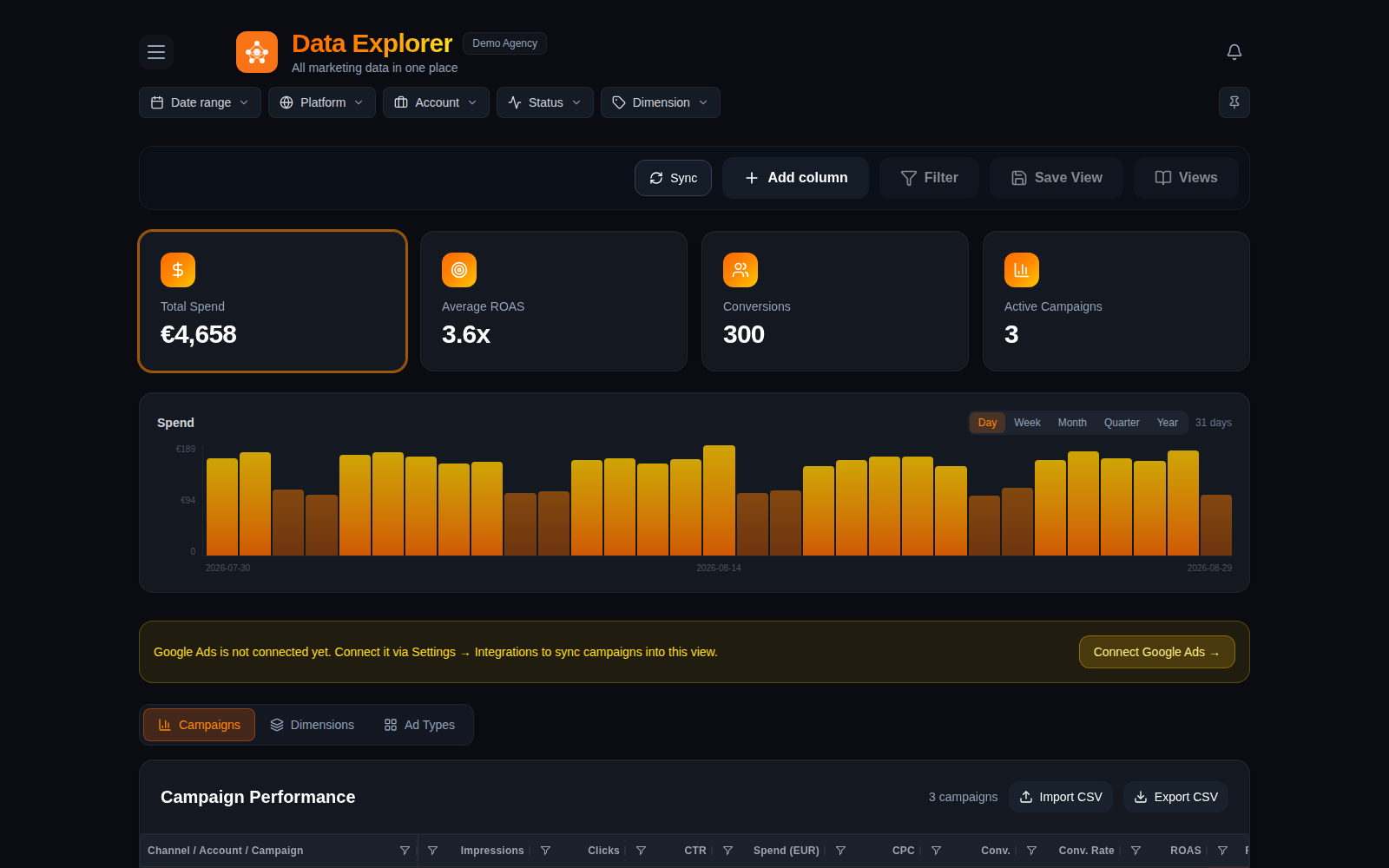Open the filter icon for Clicks column

(x=641, y=851)
